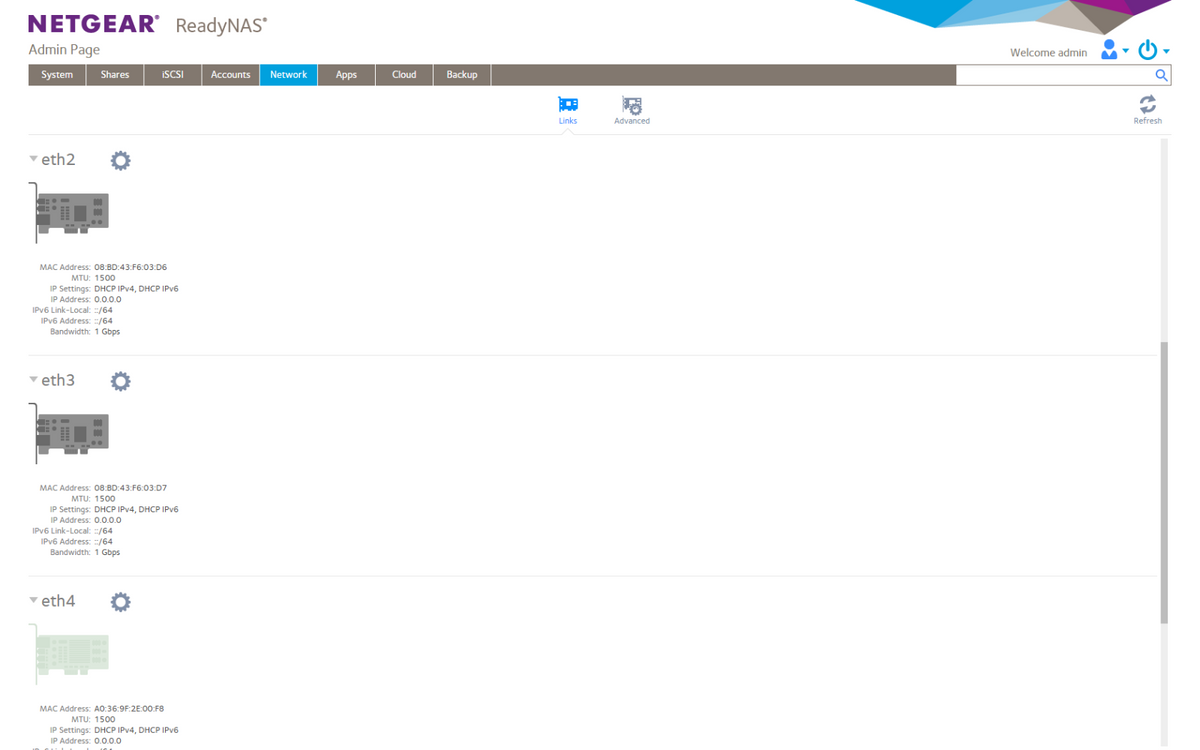Image resolution: width=1200 pixels, height=750 pixels.
Task: Switch to the System tab
Action: (57, 75)
